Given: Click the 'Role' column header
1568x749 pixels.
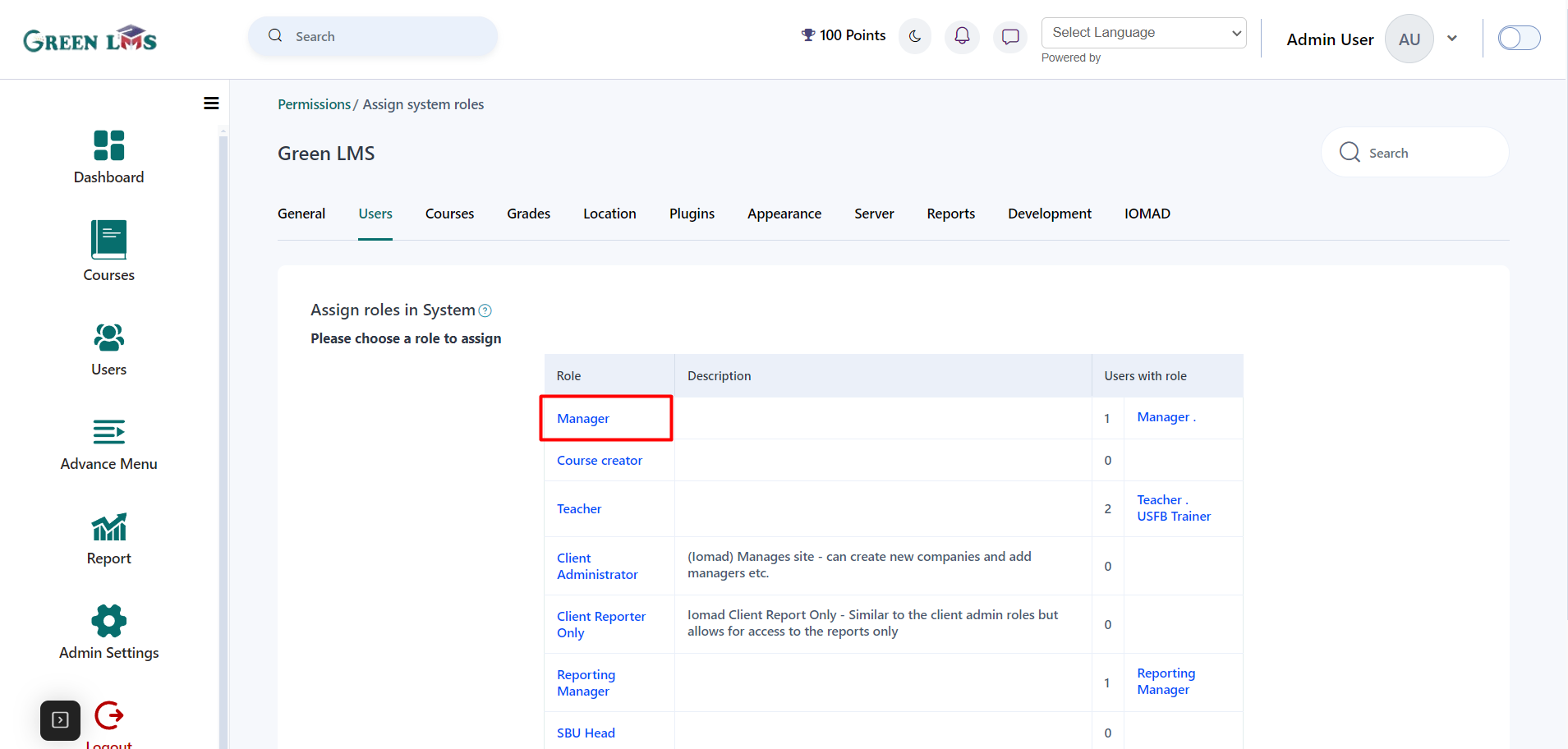Looking at the screenshot, I should click(568, 376).
